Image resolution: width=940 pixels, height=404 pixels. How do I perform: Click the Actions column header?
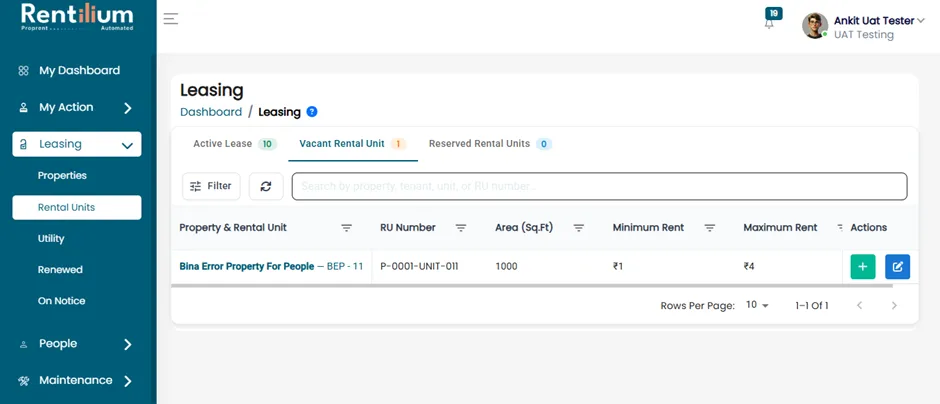(x=869, y=228)
